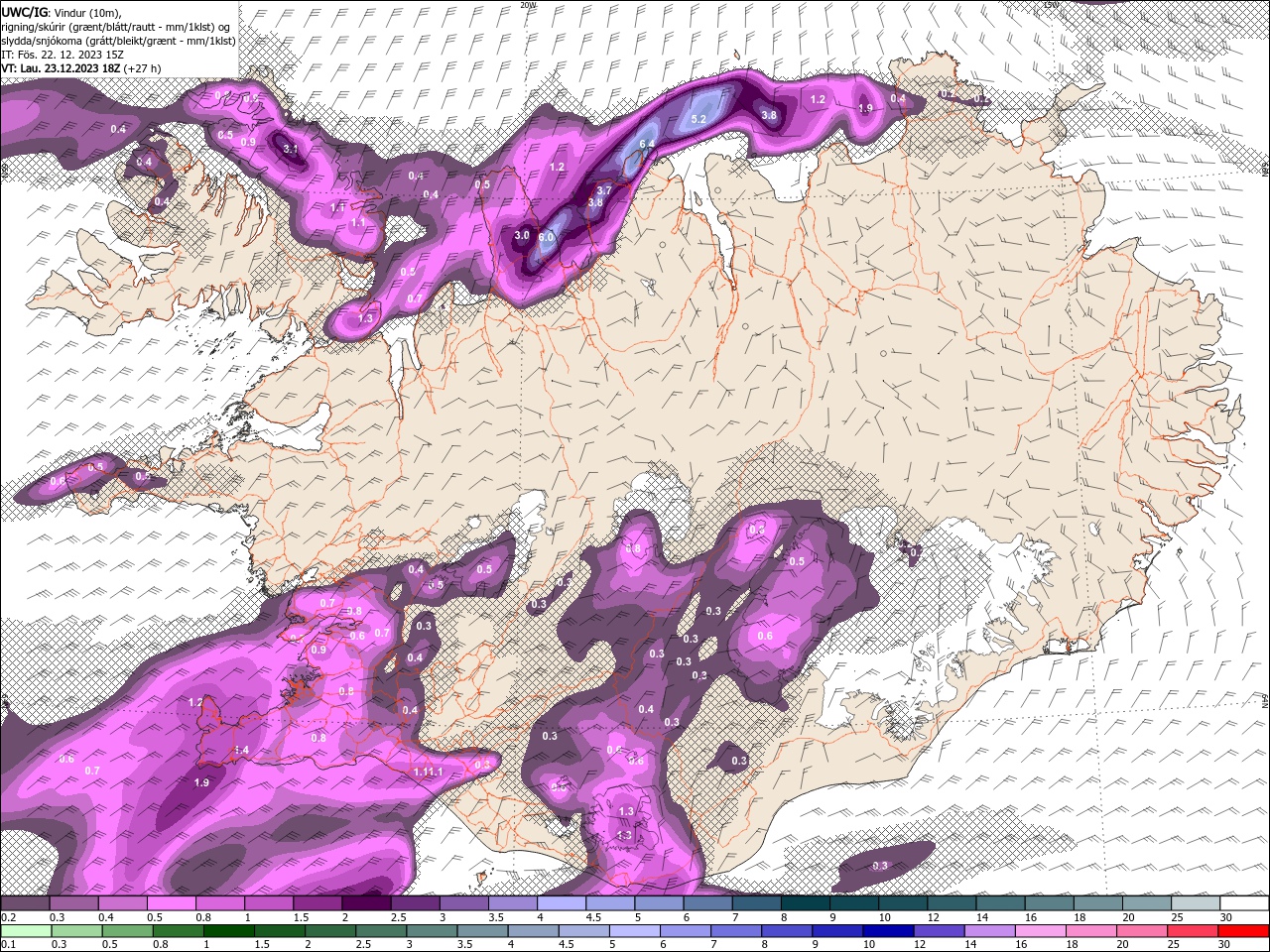Click the 3.7 snowfall value on map
Image resolution: width=1270 pixels, height=952 pixels.
click(604, 189)
